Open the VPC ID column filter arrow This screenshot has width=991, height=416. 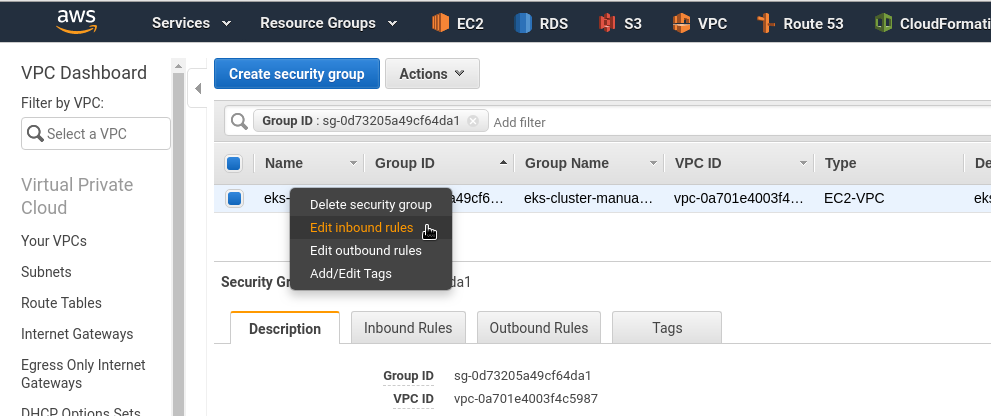coord(803,163)
